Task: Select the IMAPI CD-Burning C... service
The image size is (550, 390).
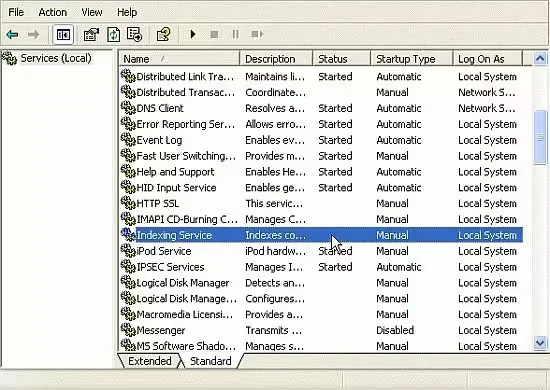Action: point(187,219)
